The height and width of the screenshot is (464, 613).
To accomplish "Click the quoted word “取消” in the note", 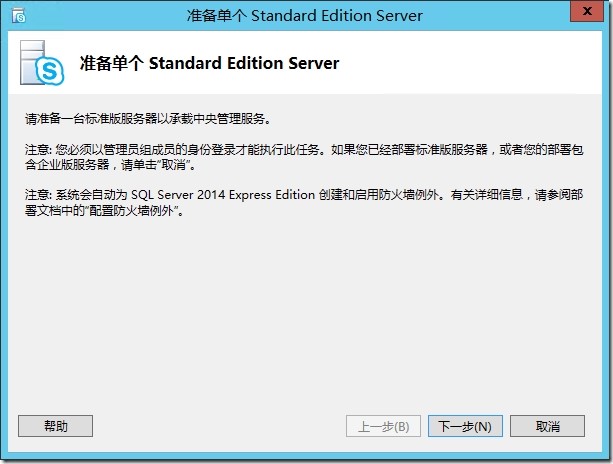I will coord(173,165).
